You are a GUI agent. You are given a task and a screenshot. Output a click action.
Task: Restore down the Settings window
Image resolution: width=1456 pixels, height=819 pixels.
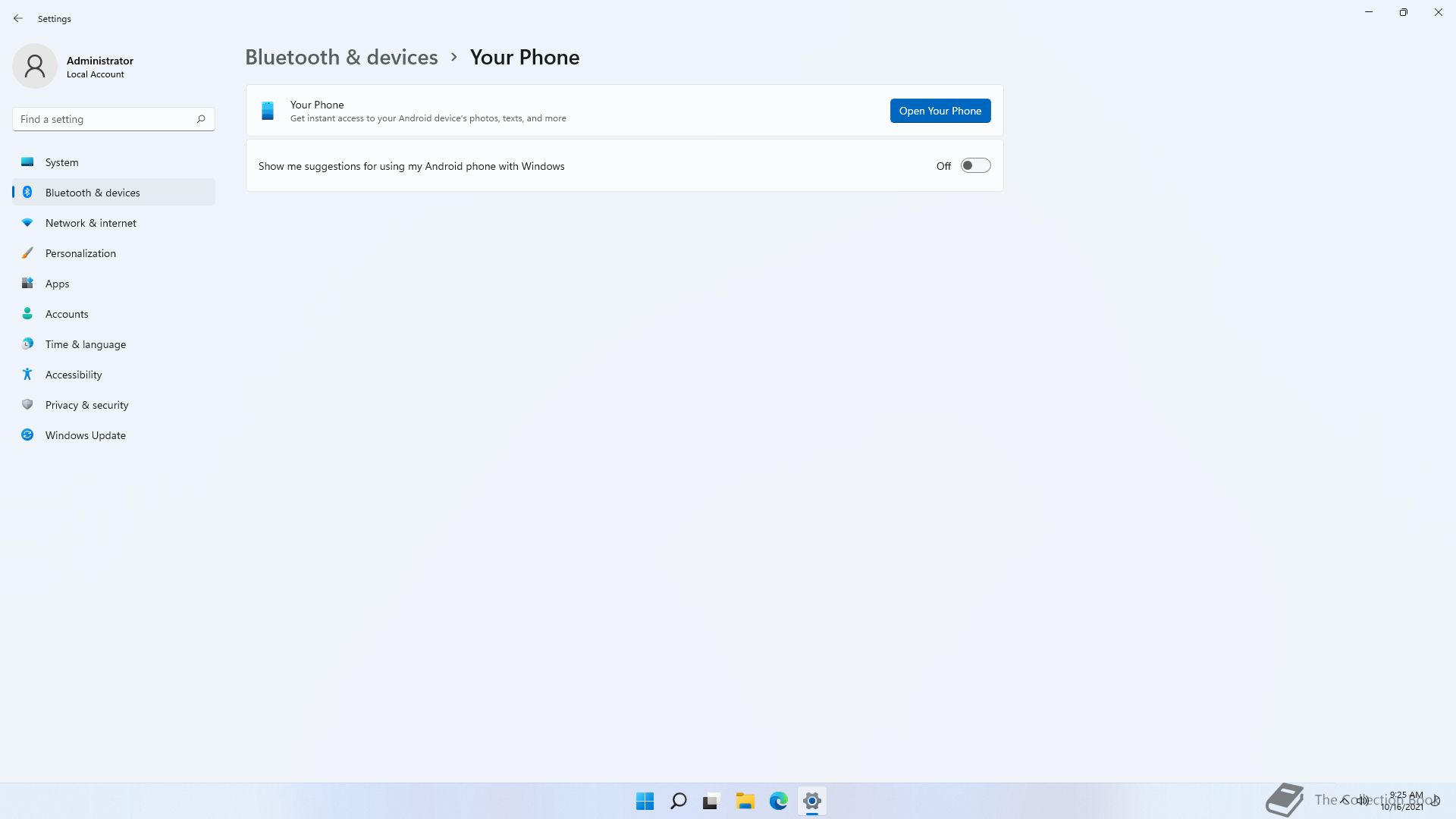(x=1404, y=12)
